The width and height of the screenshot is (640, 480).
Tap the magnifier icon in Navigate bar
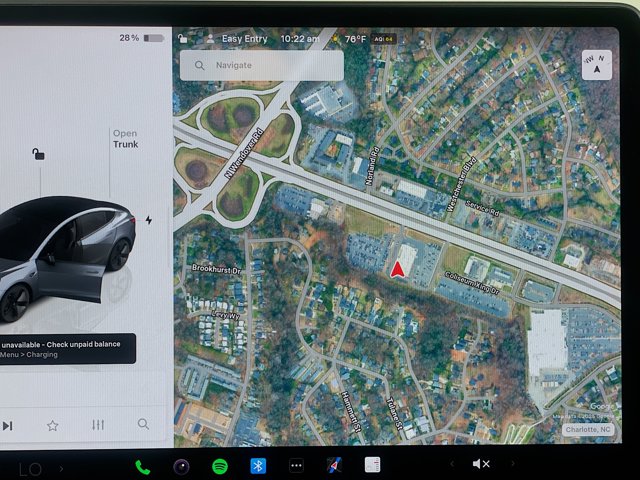click(199, 65)
